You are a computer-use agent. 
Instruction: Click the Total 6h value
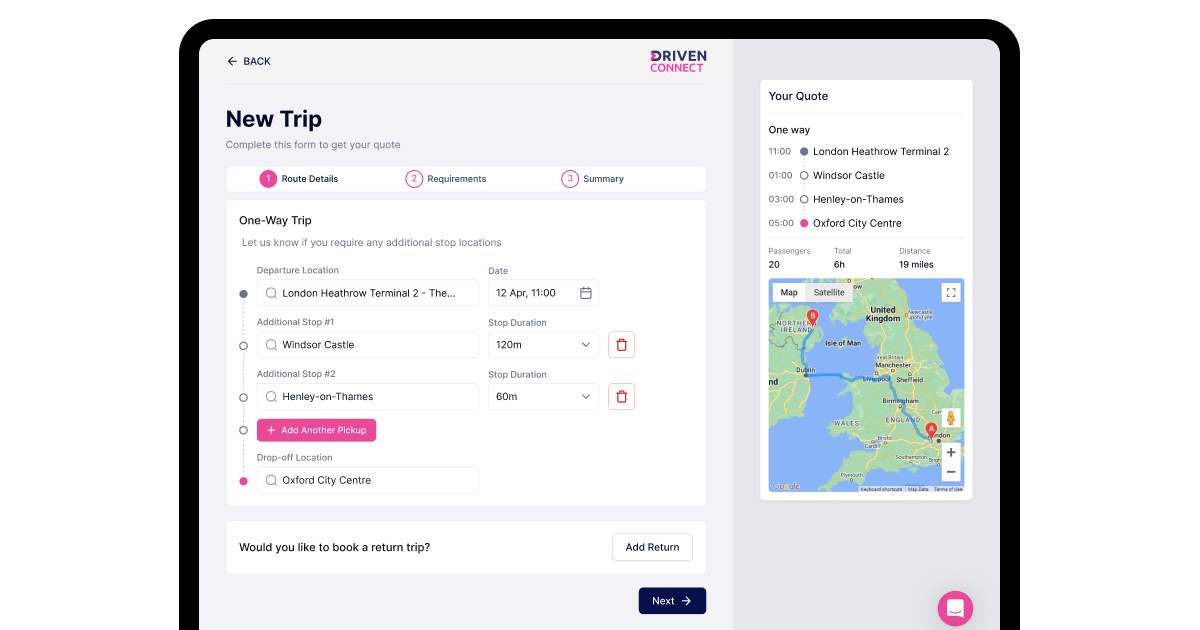[840, 265]
